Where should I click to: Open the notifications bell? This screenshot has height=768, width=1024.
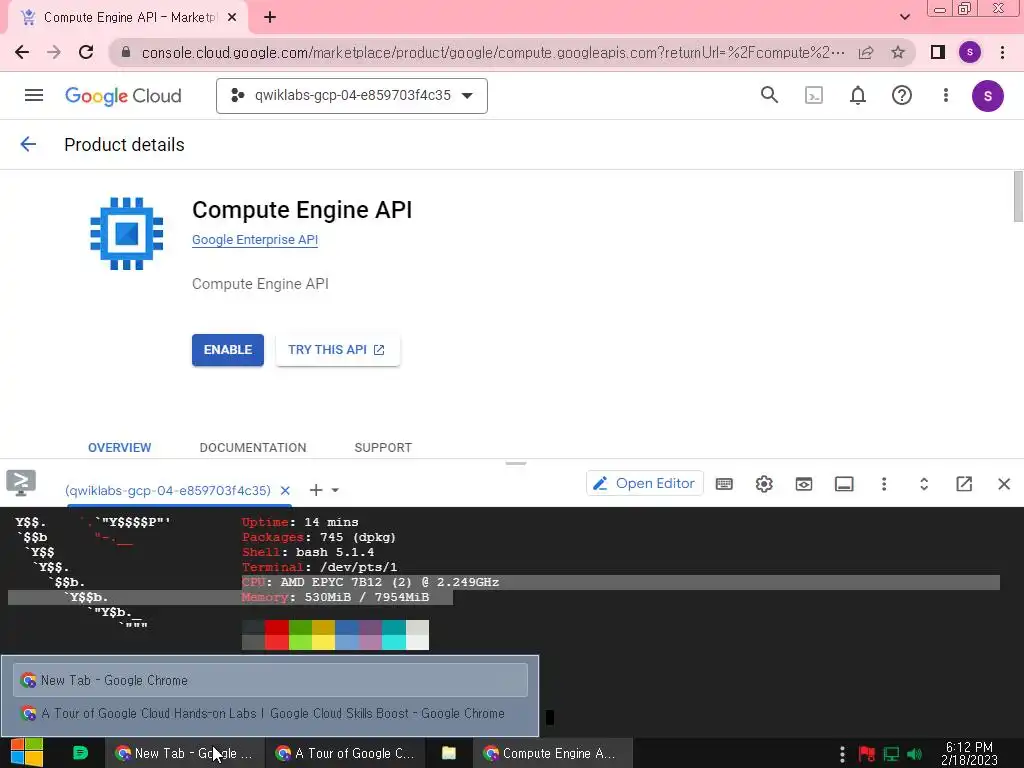click(857, 96)
